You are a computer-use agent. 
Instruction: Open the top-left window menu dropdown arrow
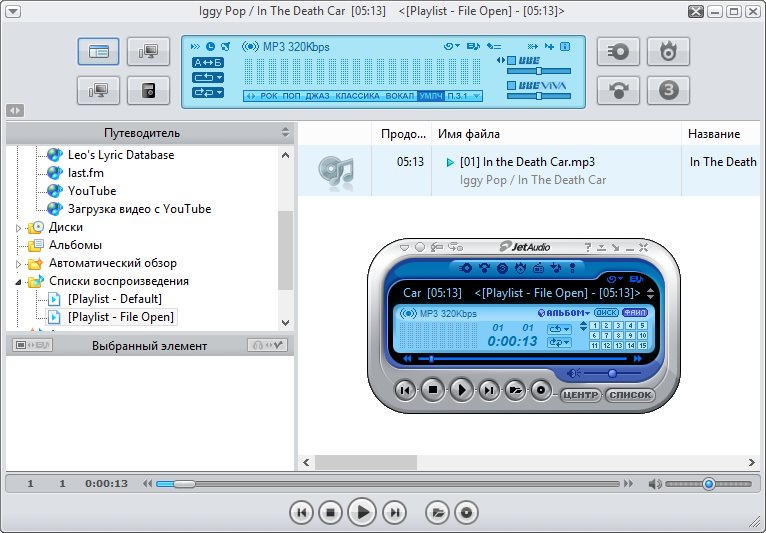pos(13,11)
